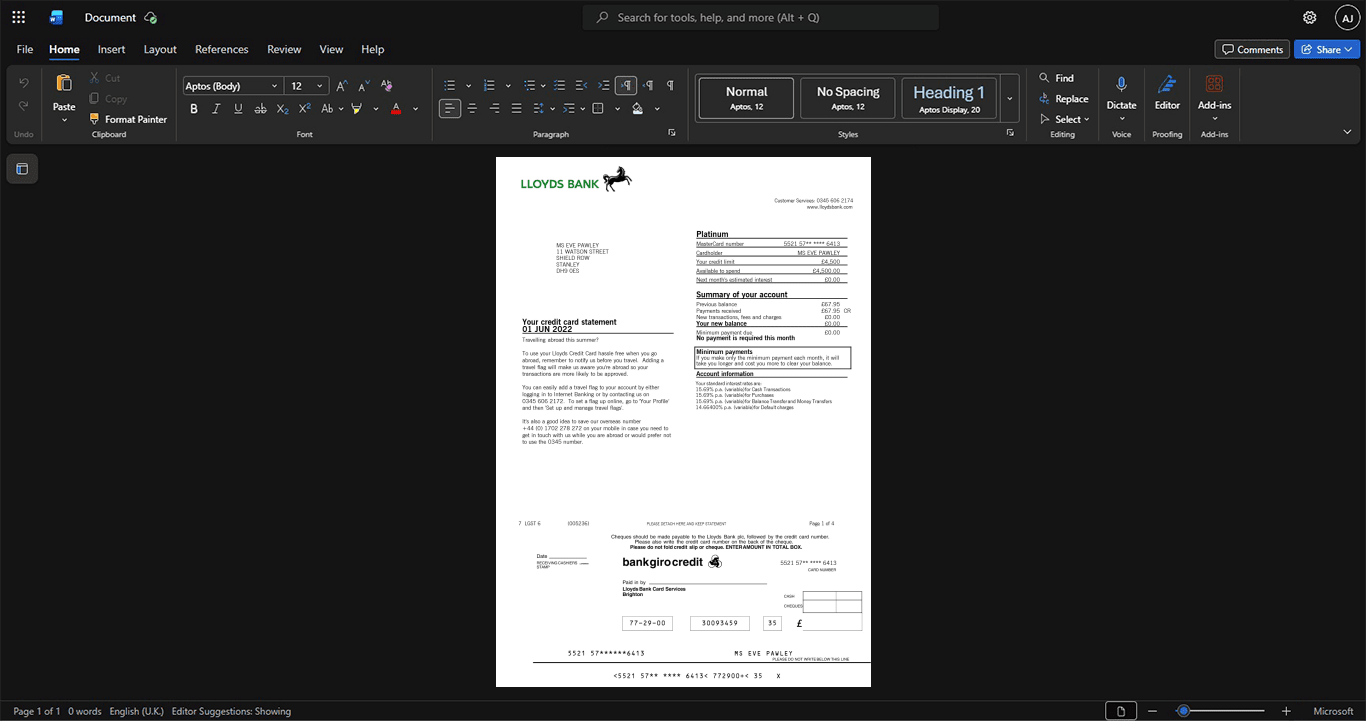
Task: Click the Dictate microphone icon
Action: click(1121, 84)
